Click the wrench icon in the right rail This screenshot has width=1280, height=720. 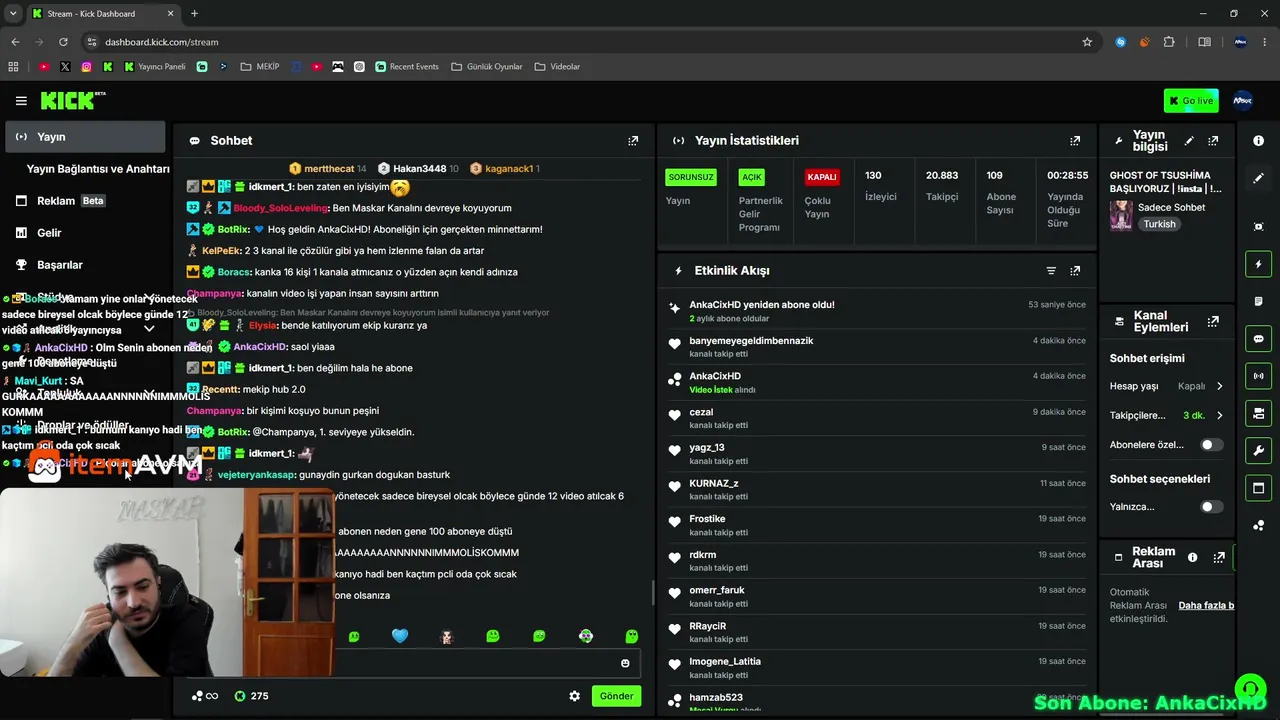coord(1258,451)
